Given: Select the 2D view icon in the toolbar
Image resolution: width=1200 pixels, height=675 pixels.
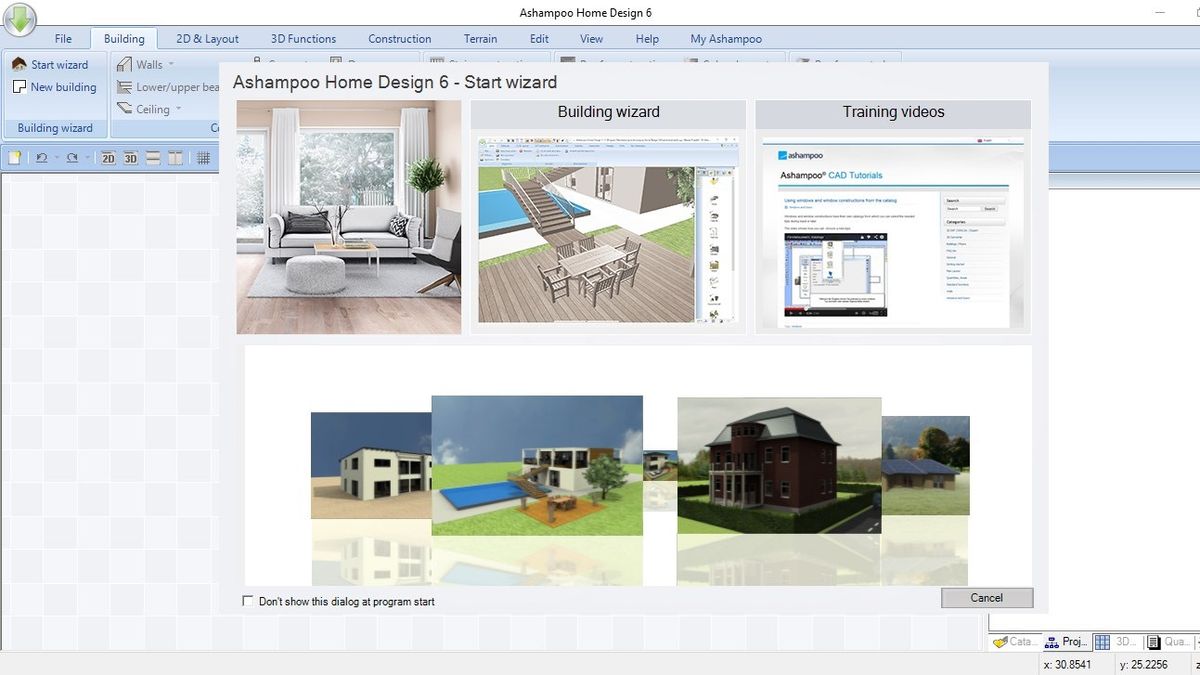Looking at the screenshot, I should click(109, 158).
